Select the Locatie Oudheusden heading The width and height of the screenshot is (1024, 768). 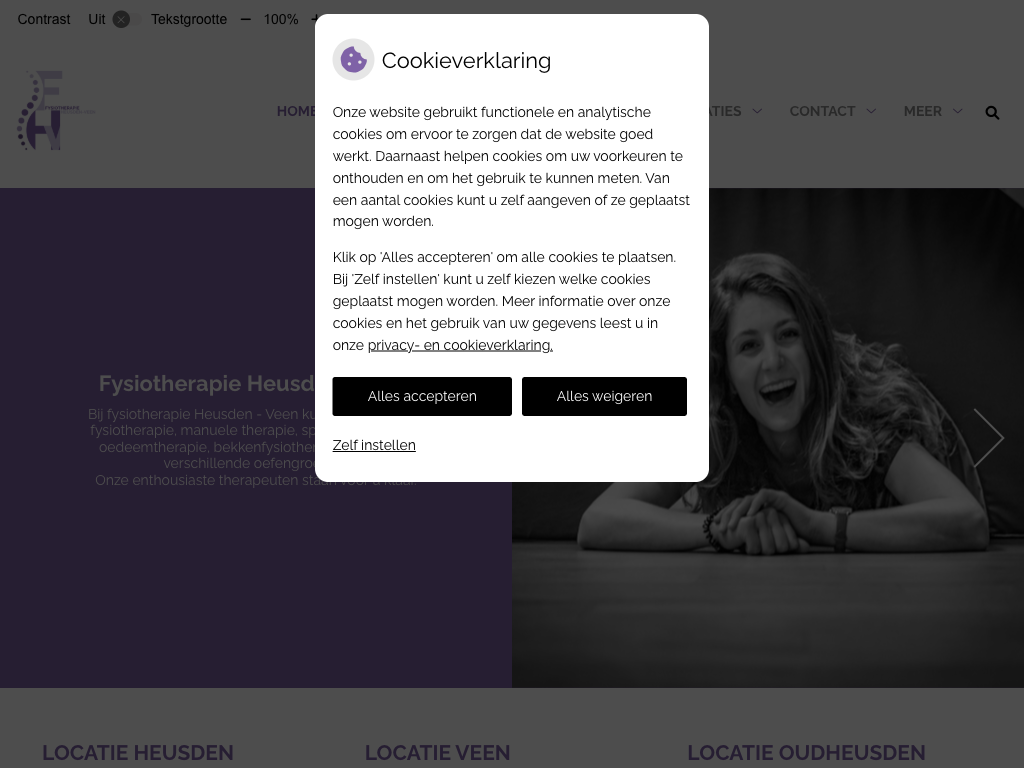[x=807, y=753]
